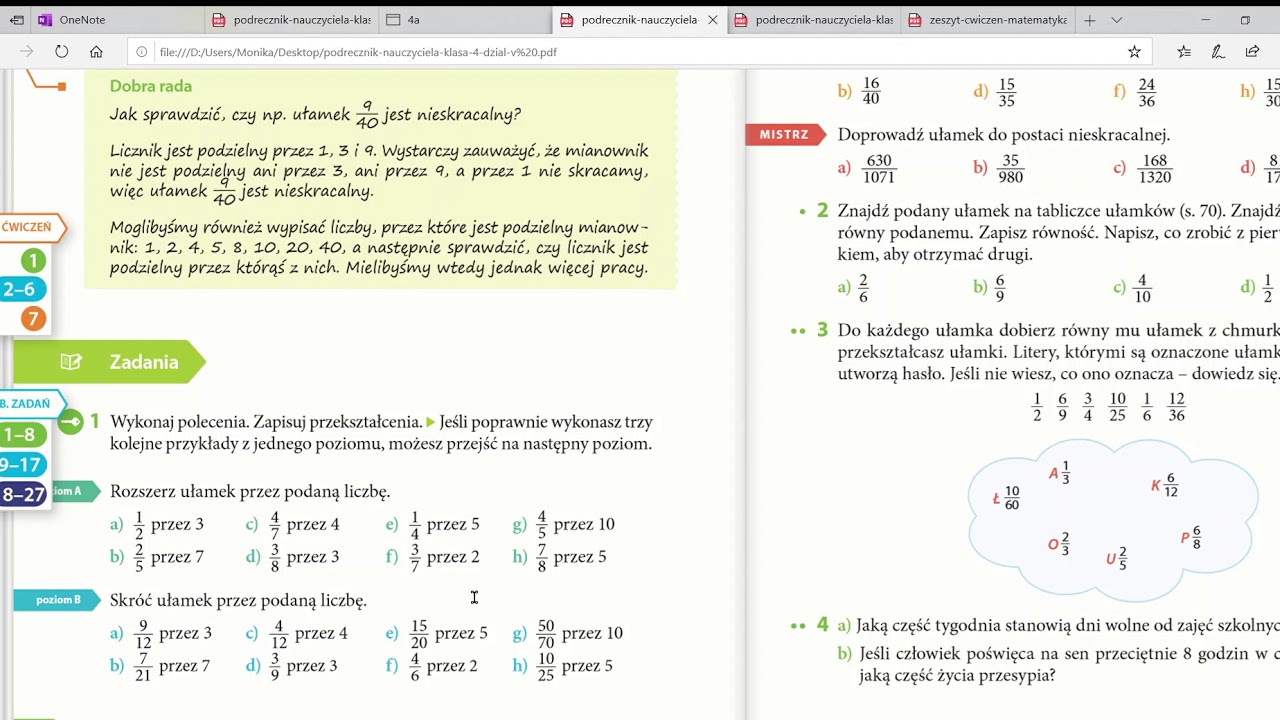Open the favorites hub icon
Viewport: 1280px width, 720px height.
tap(1184, 52)
